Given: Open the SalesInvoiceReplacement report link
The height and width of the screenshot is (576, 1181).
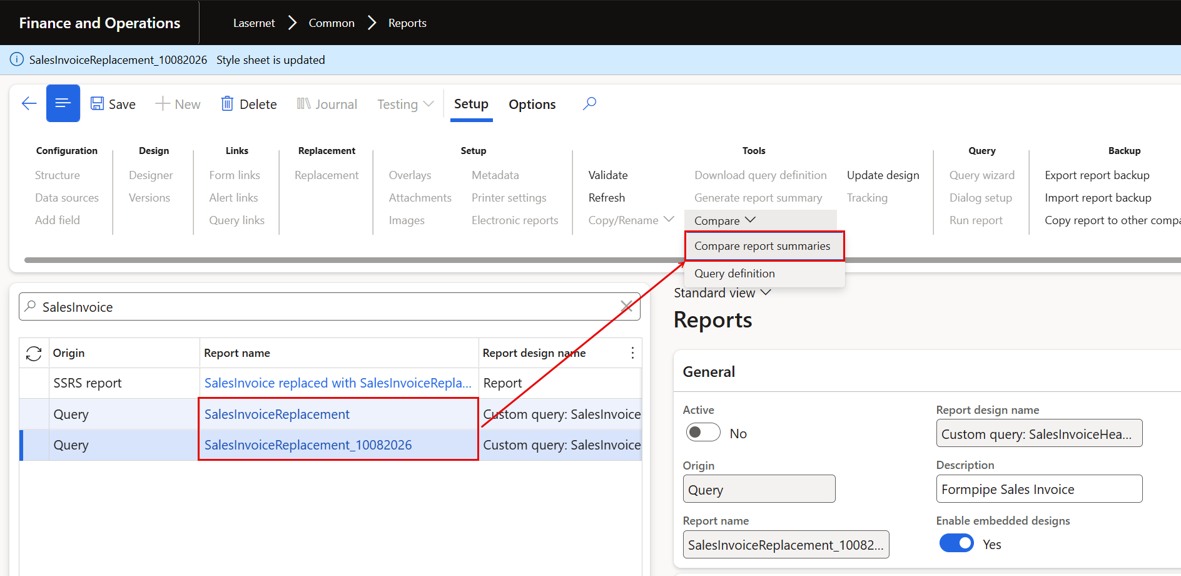Looking at the screenshot, I should coord(277,414).
